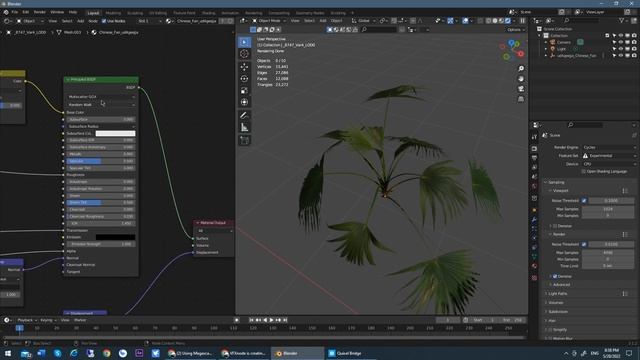Viewport: 640px width, 360px height.
Task: Open the Render menu
Action: pyautogui.click(x=40, y=12)
